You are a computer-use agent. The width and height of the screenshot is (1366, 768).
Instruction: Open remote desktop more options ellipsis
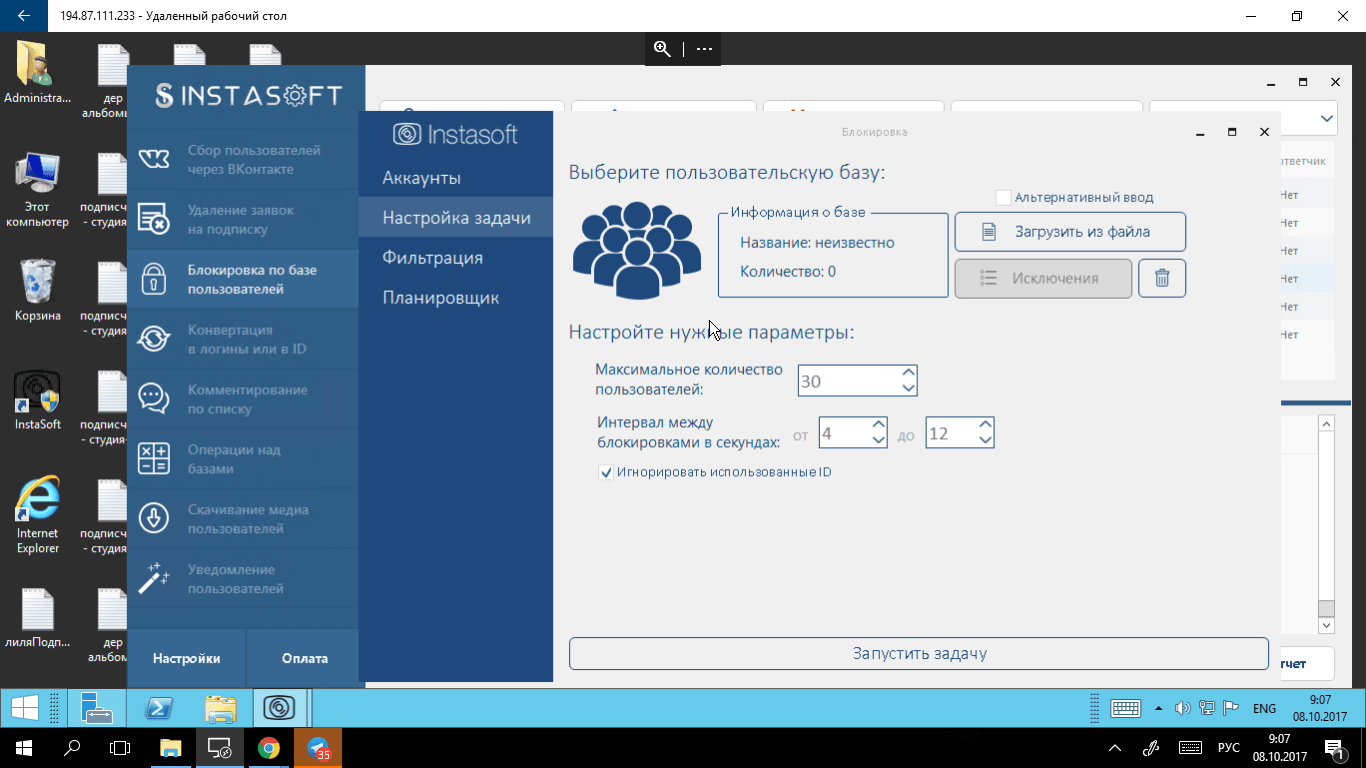coord(704,48)
